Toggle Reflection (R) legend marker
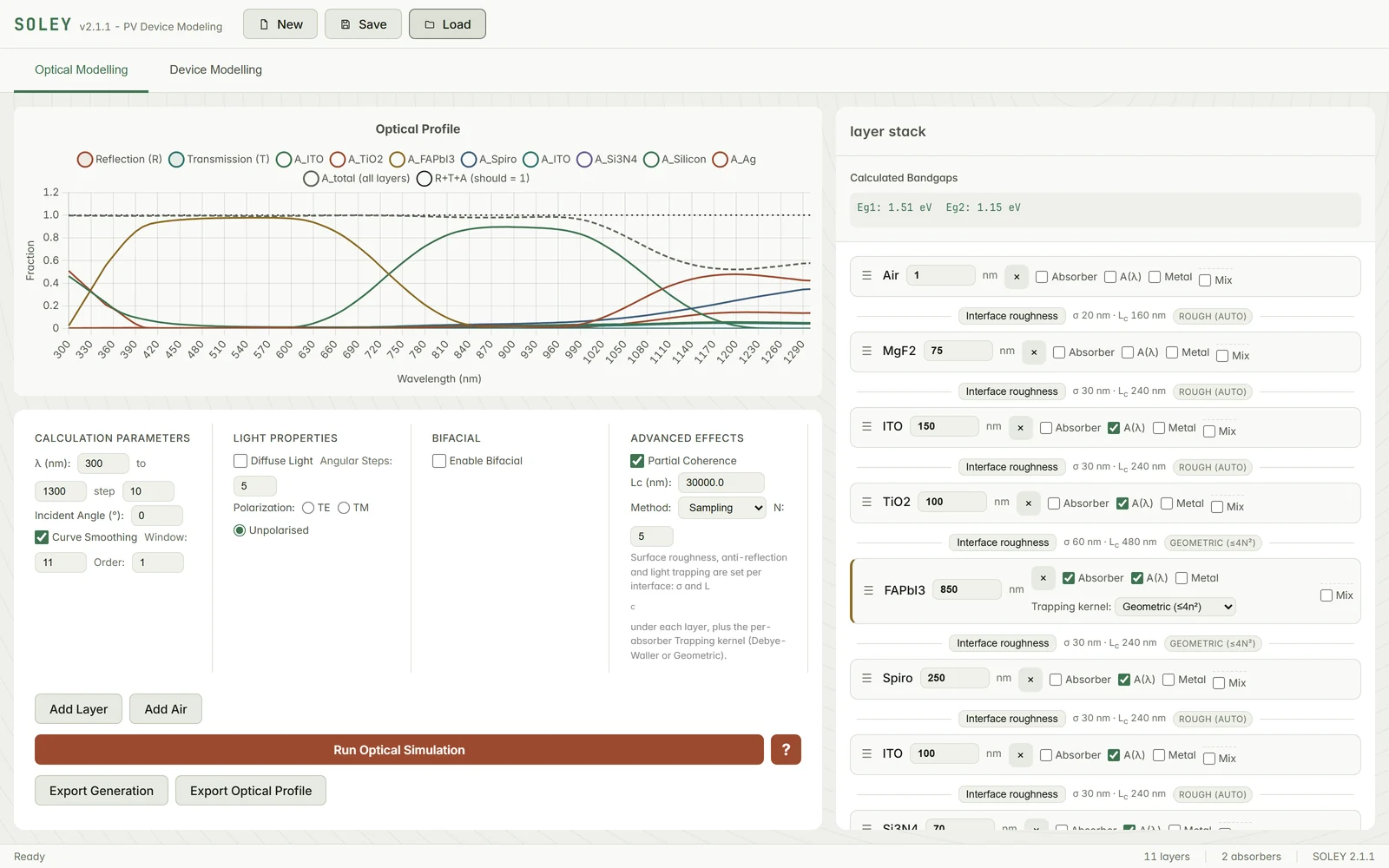Image resolution: width=1389 pixels, height=868 pixels. pyautogui.click(x=85, y=160)
